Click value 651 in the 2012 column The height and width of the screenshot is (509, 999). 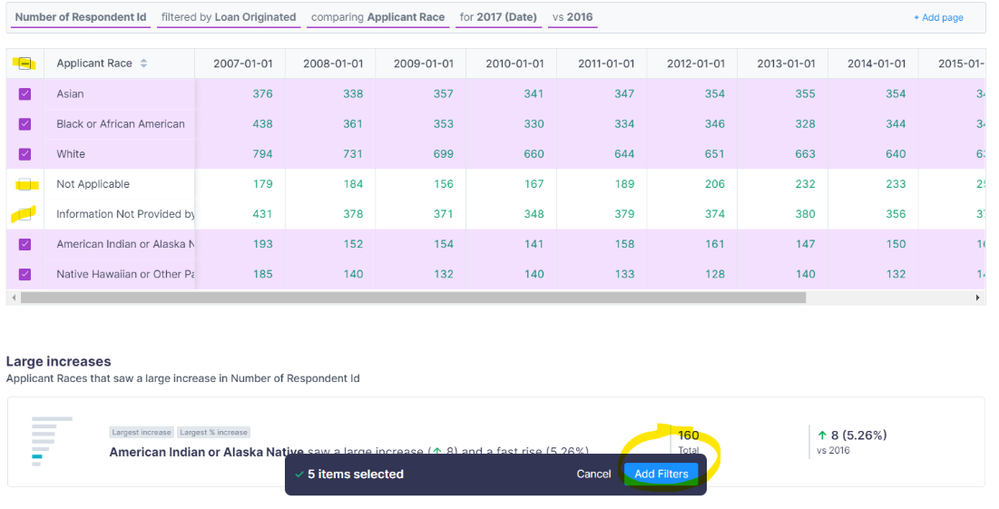pos(715,154)
